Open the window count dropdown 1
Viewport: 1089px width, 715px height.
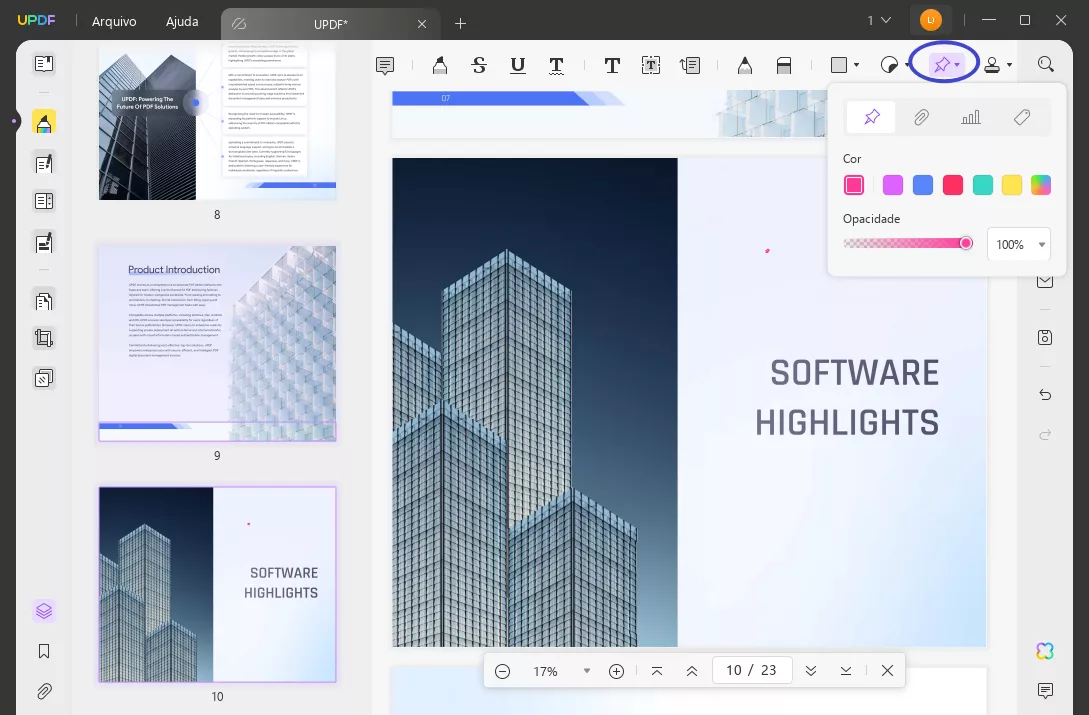tap(879, 20)
